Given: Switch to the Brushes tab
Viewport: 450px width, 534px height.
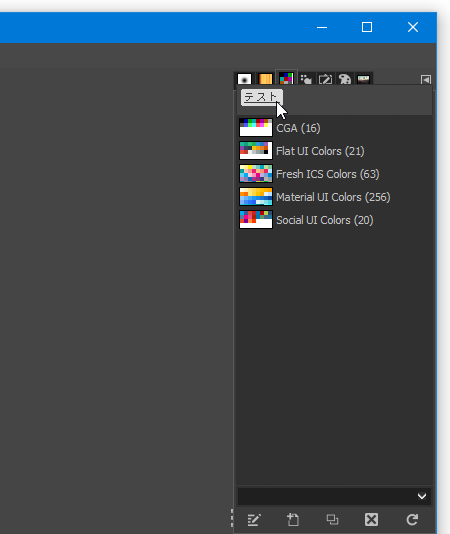Looking at the screenshot, I should tap(244, 79).
